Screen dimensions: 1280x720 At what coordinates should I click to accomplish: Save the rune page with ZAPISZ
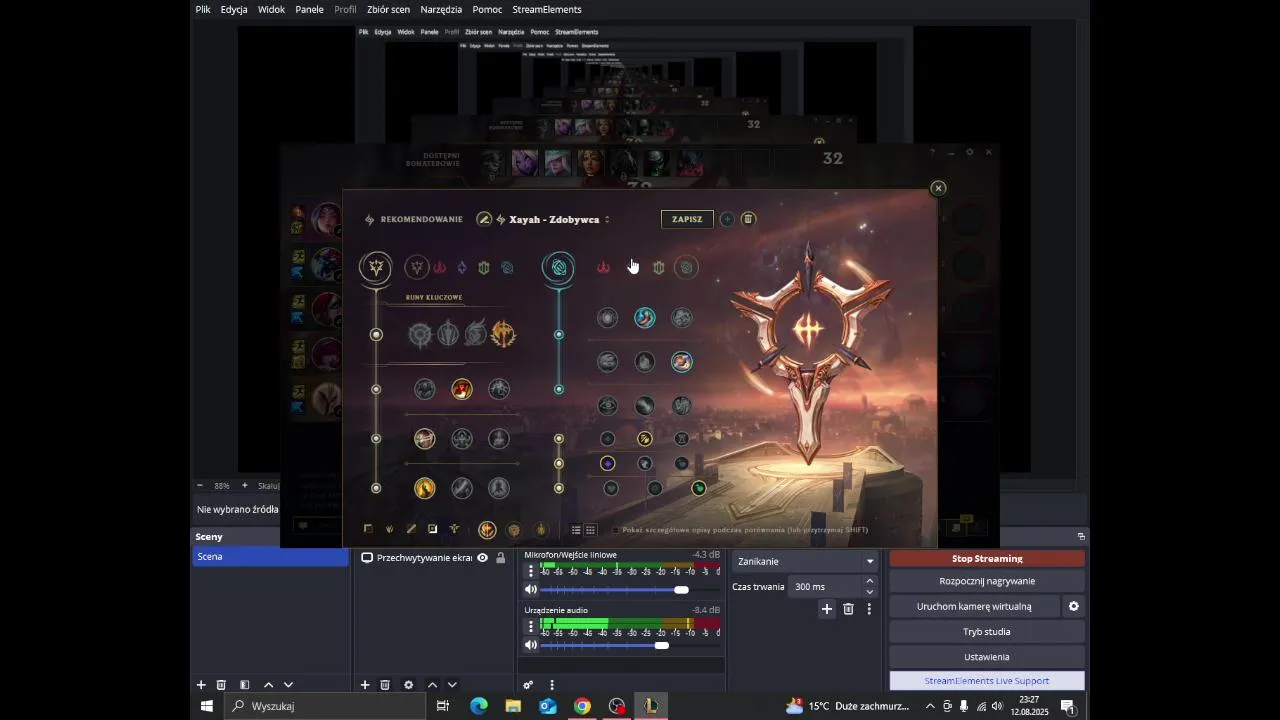(x=687, y=219)
